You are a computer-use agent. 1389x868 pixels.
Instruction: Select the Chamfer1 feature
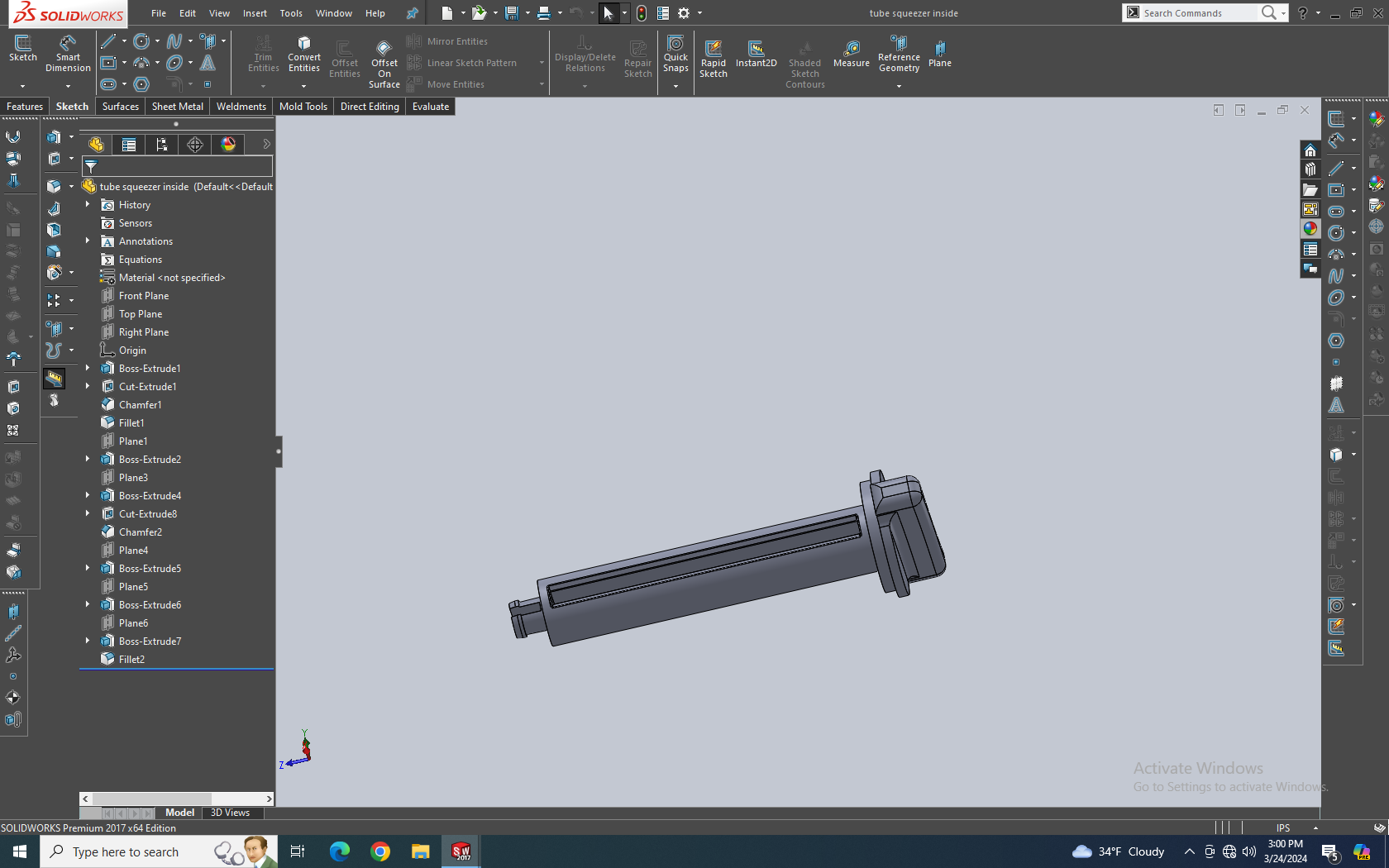pos(140,405)
